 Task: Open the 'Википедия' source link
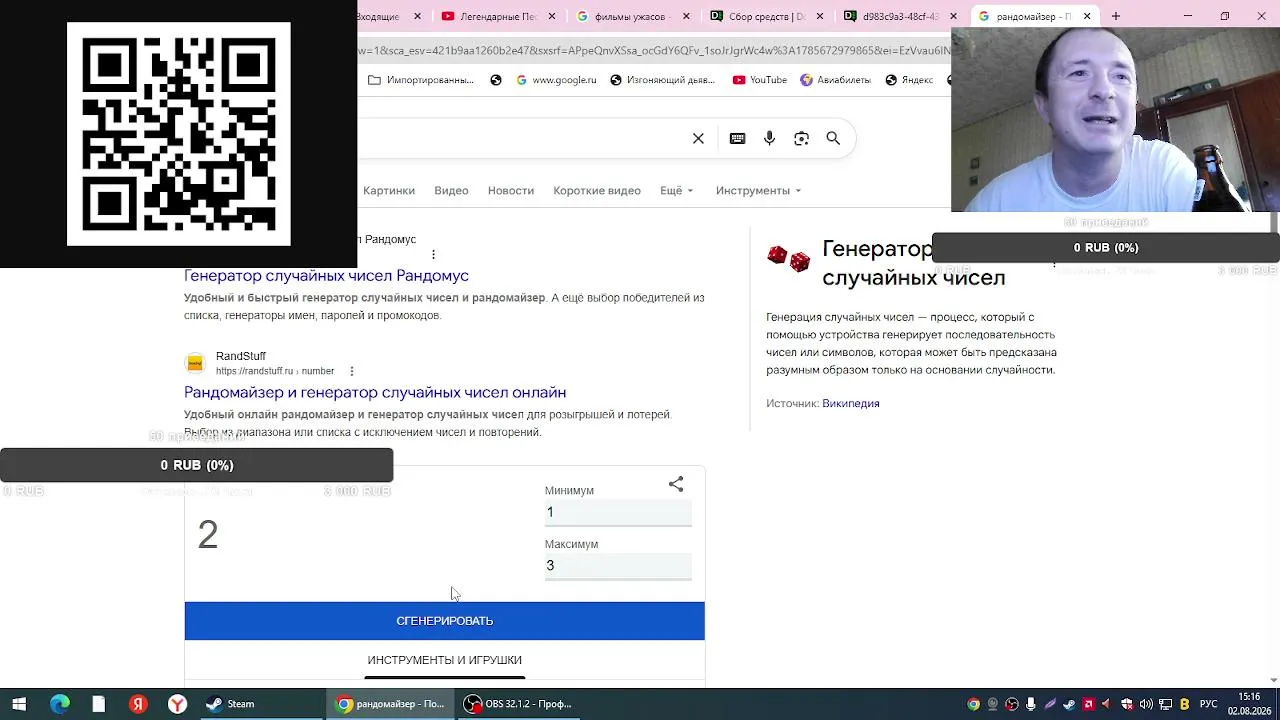(851, 404)
